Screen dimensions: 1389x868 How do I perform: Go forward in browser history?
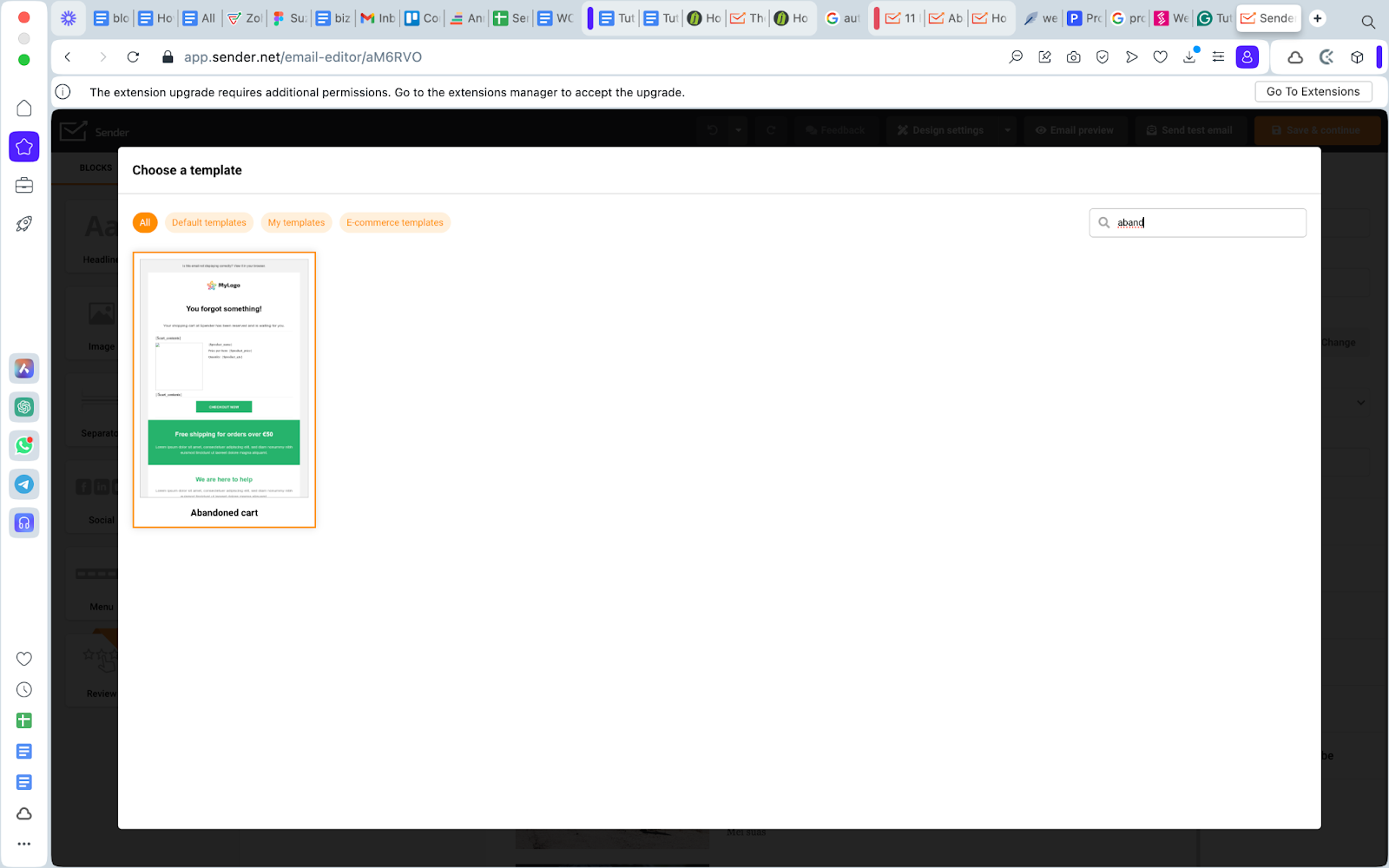102,57
